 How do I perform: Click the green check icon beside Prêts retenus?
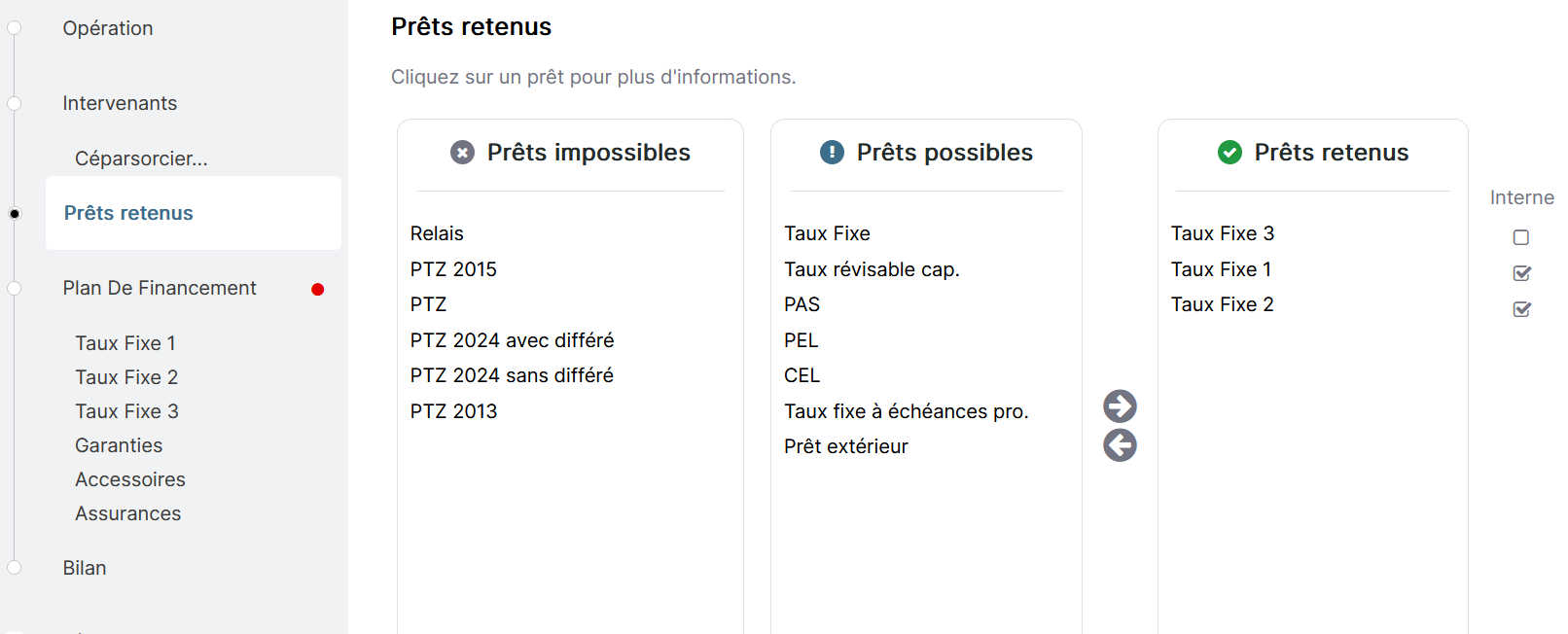(x=1229, y=153)
